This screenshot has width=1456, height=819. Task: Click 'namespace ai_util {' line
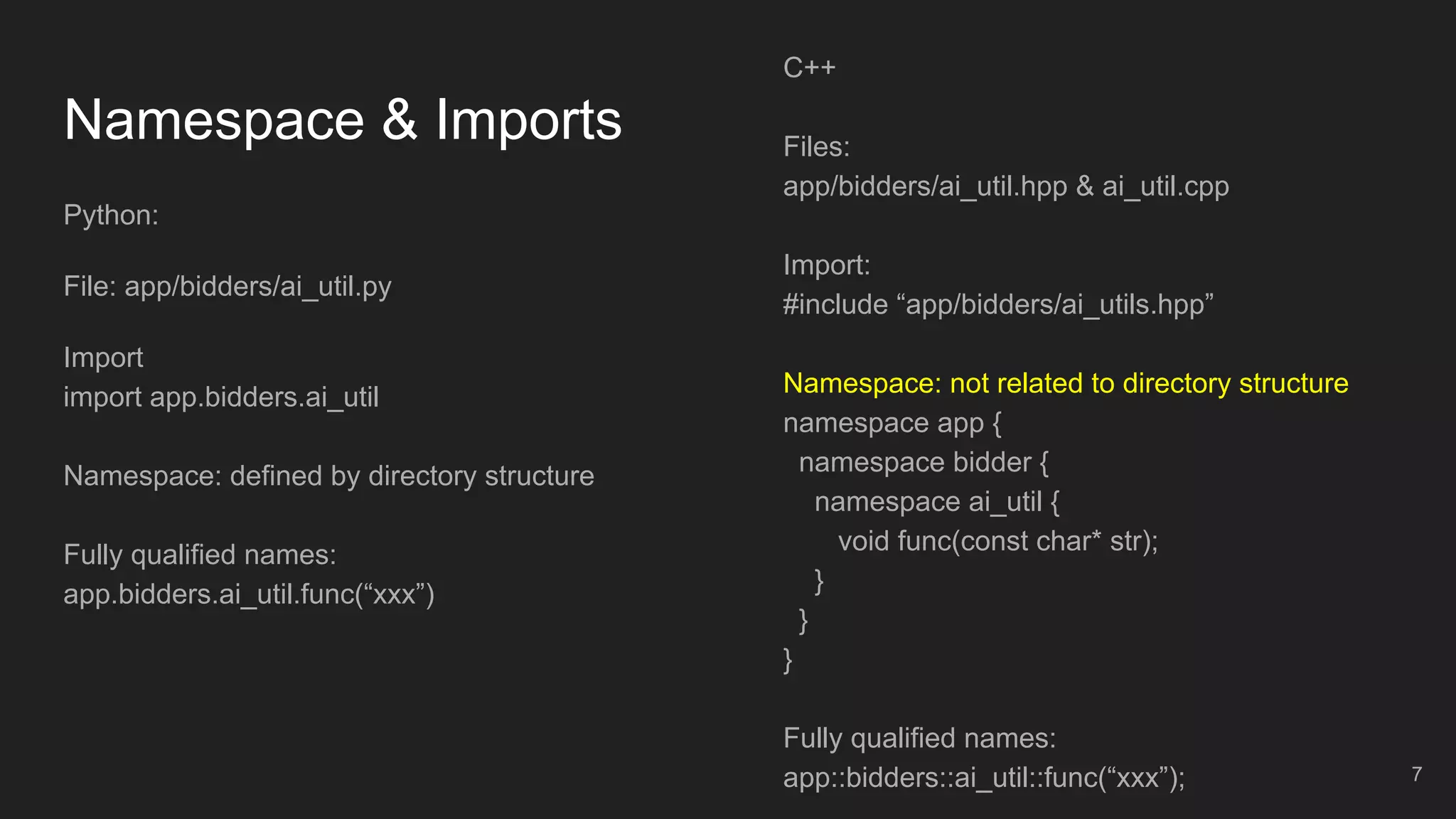(937, 502)
